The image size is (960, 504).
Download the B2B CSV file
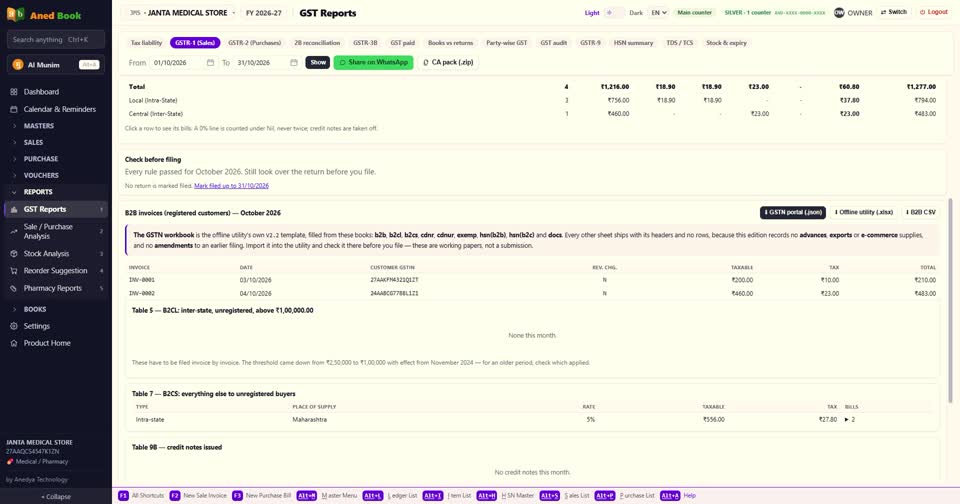pyautogui.click(x=920, y=213)
